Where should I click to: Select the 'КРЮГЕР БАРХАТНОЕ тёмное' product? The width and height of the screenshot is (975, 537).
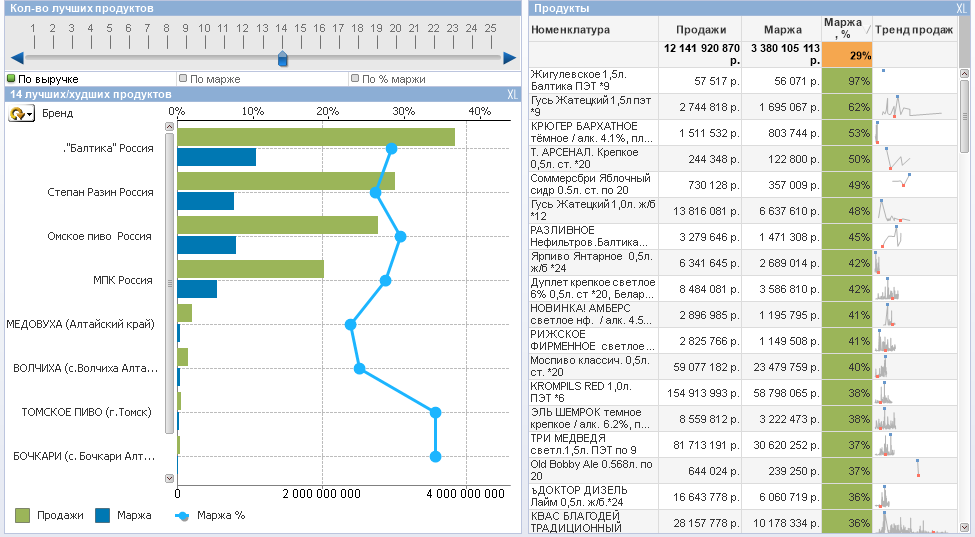coord(593,132)
